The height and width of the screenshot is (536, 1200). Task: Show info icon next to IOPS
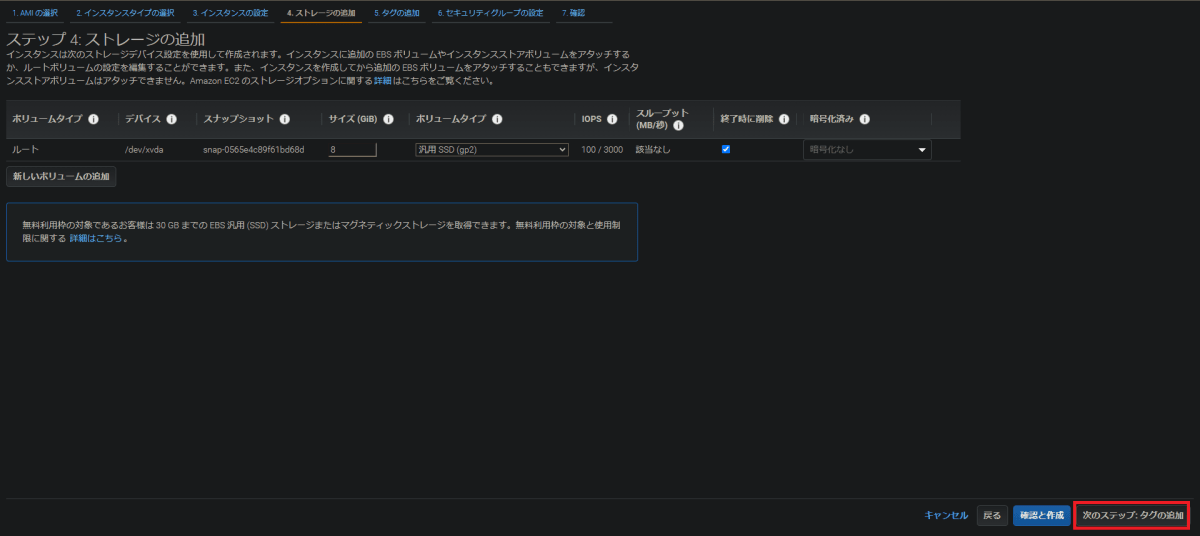click(612, 119)
